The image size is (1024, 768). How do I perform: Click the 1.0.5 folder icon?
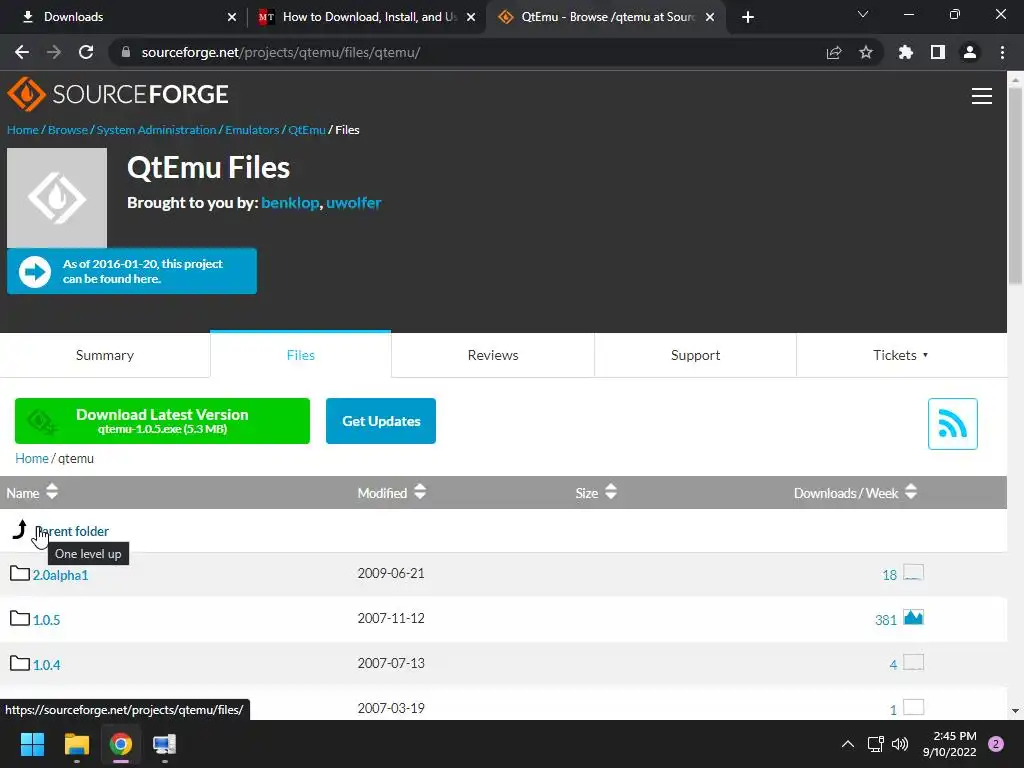[20, 618]
